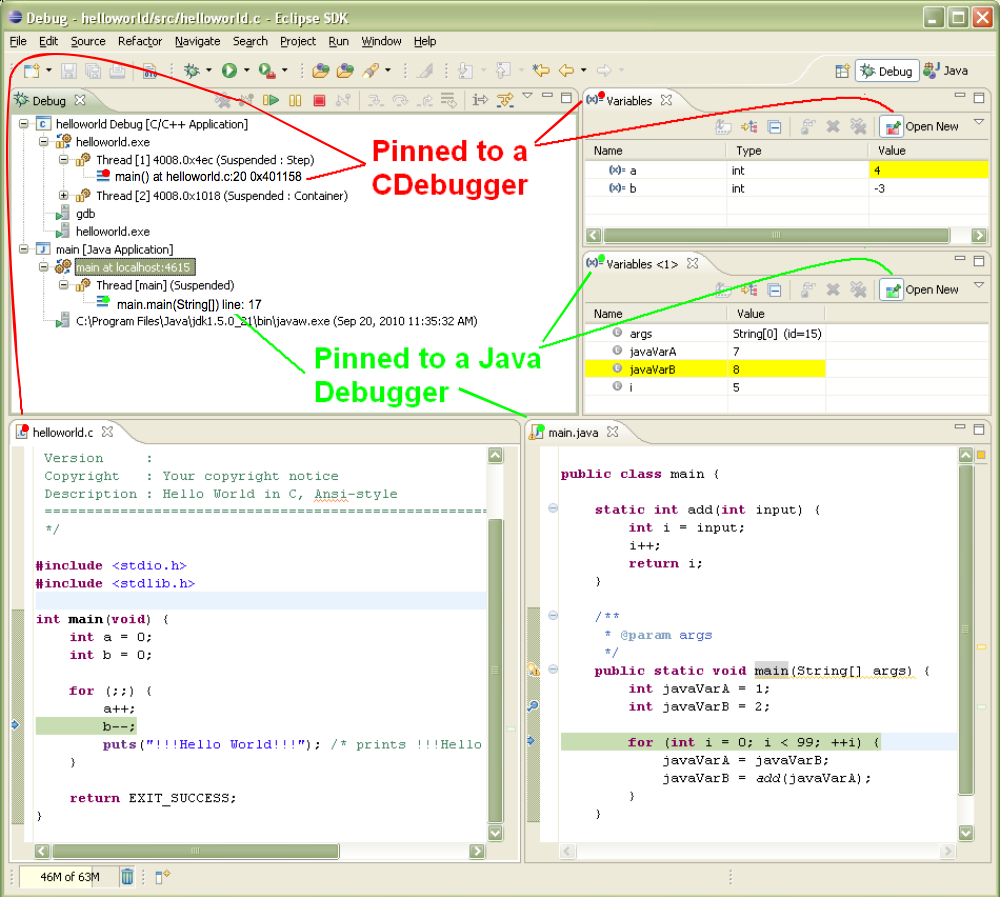Click the Save icon in main toolbar

69,70
